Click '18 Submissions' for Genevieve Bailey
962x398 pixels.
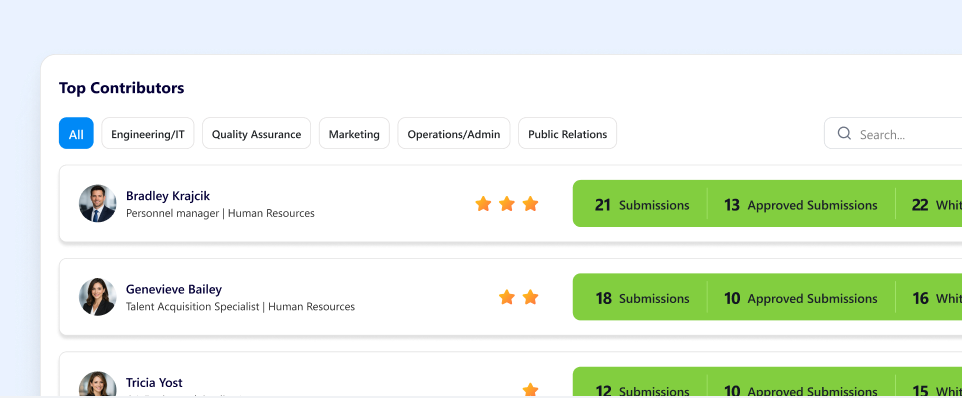click(x=642, y=298)
